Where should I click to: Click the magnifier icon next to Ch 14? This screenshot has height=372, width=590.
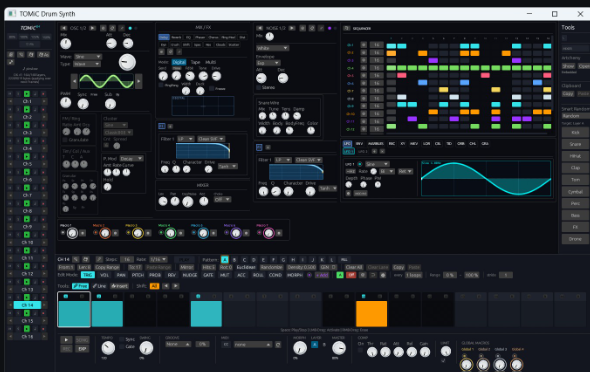(x=76, y=259)
